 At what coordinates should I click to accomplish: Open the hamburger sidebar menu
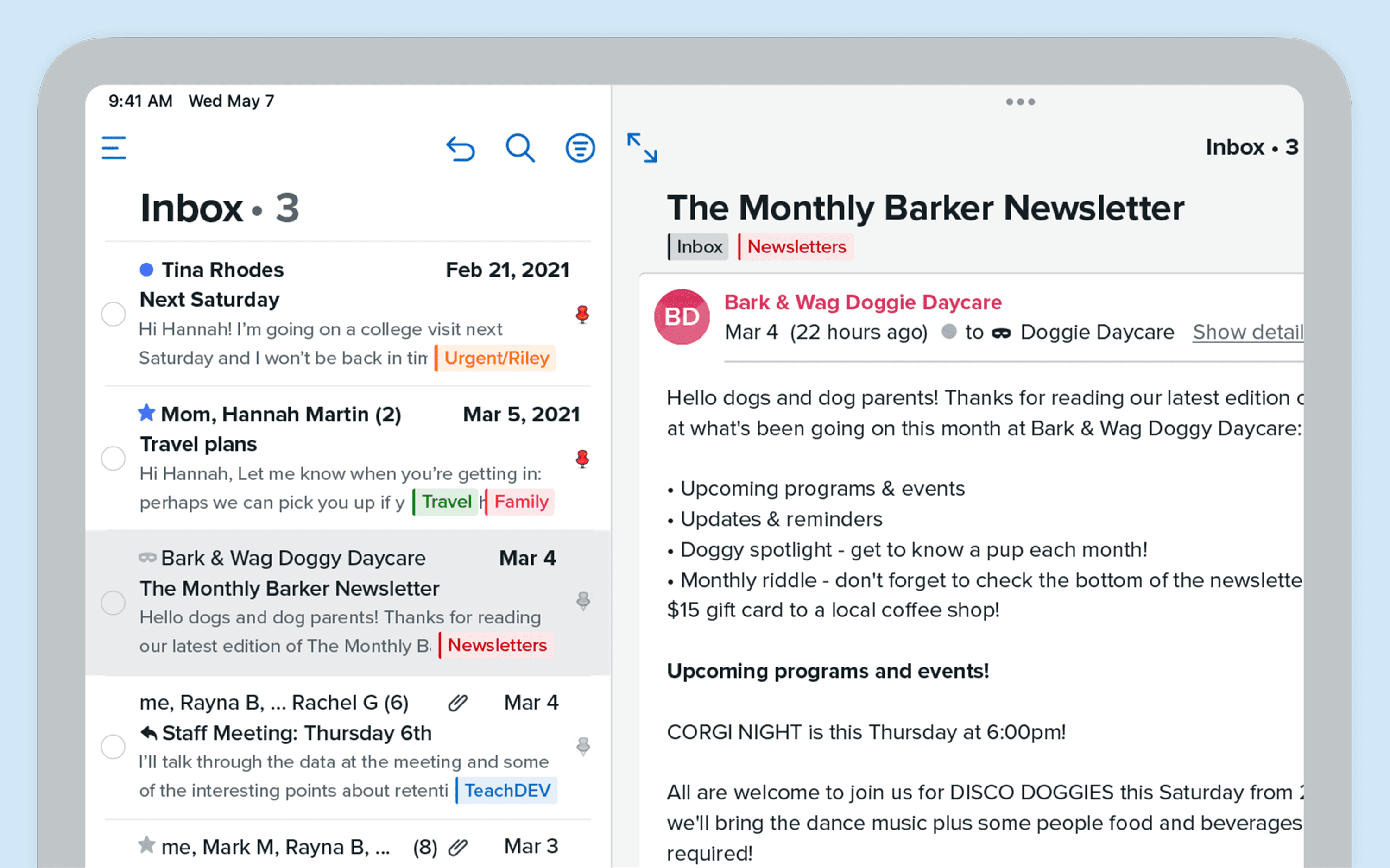[x=114, y=148]
